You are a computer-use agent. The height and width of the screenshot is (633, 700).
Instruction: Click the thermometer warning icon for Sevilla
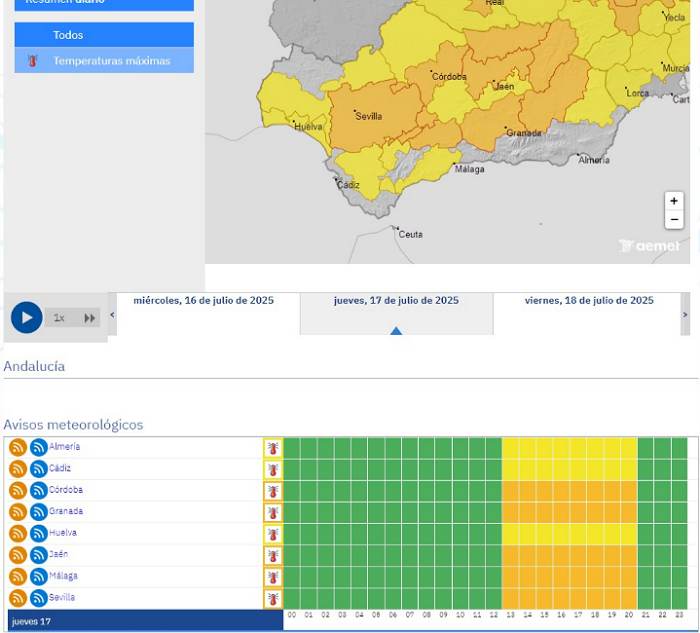[x=273, y=599]
